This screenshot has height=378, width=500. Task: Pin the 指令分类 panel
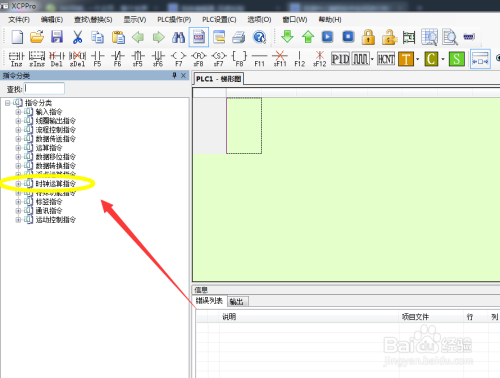(x=174, y=76)
